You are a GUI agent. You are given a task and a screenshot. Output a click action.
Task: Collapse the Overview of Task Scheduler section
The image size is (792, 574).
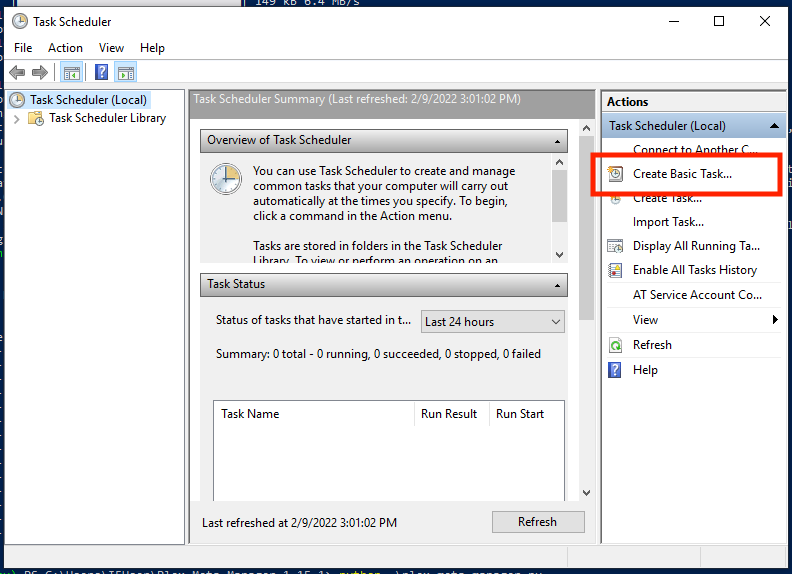[x=557, y=141]
